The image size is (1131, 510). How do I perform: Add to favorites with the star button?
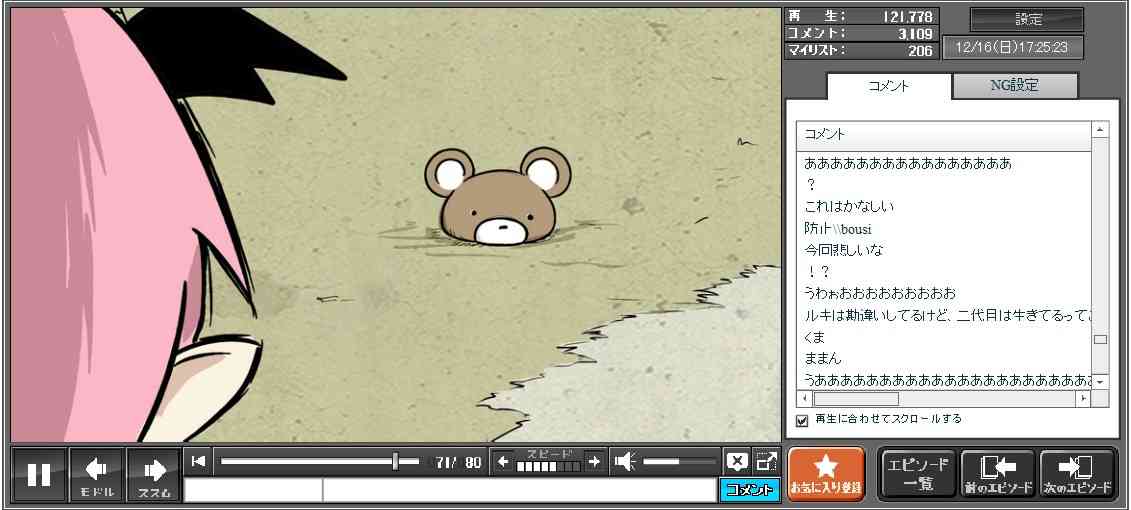click(826, 474)
